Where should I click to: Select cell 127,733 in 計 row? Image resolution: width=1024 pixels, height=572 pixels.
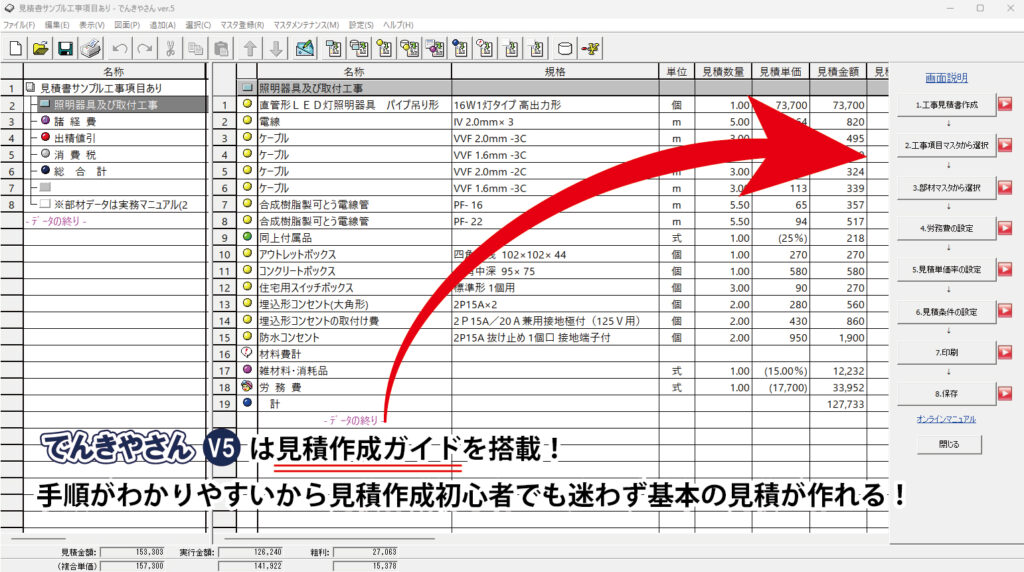[x=838, y=404]
